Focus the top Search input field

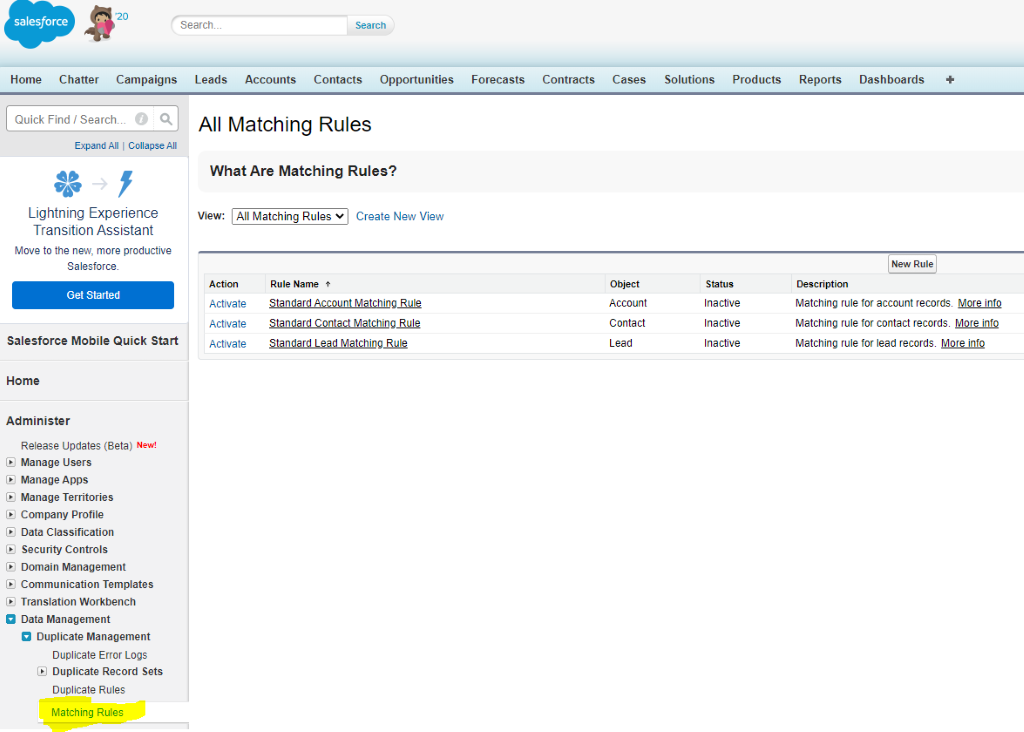tap(259, 25)
